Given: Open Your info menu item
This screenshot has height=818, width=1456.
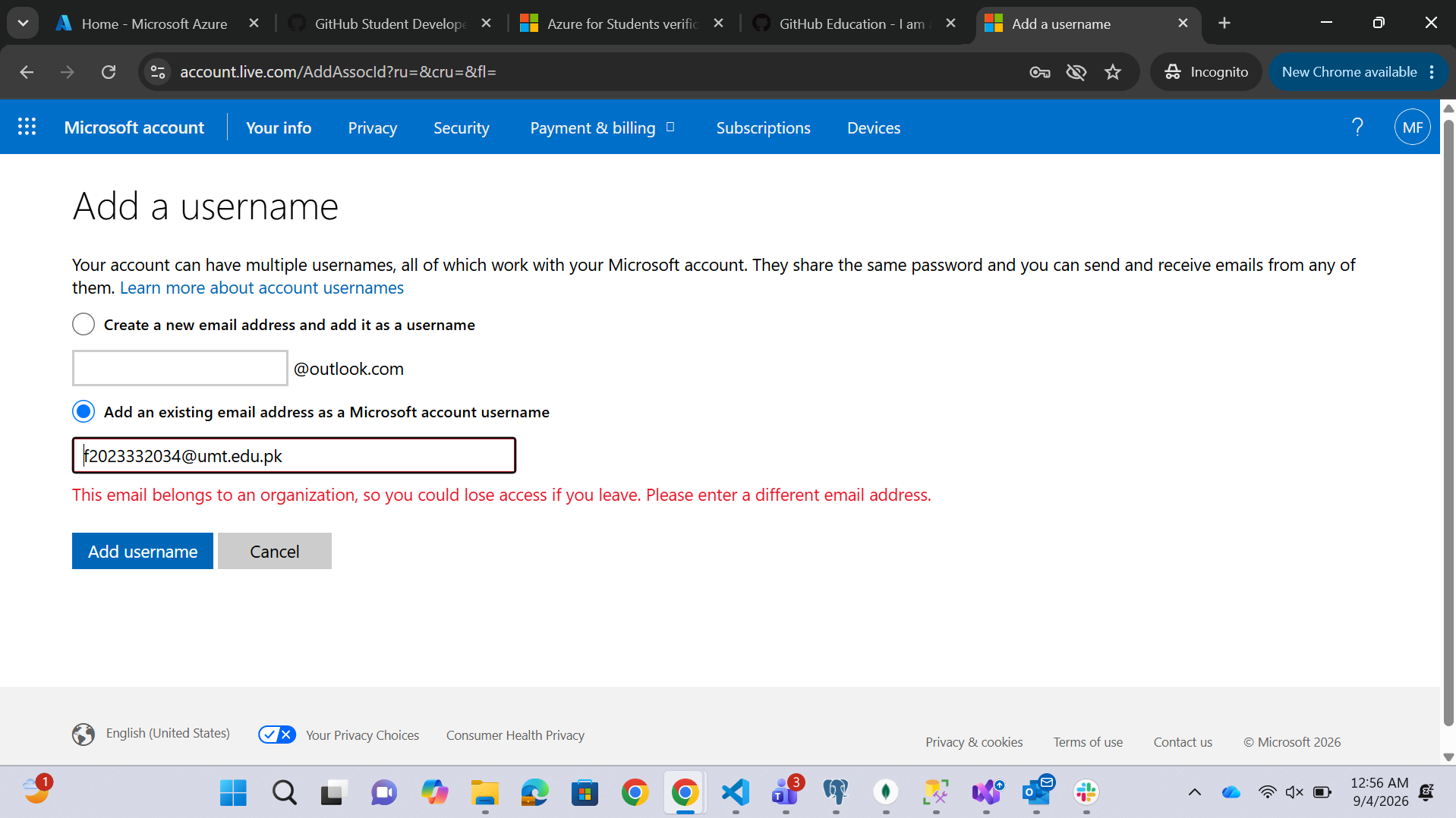Looking at the screenshot, I should pyautogui.click(x=279, y=127).
